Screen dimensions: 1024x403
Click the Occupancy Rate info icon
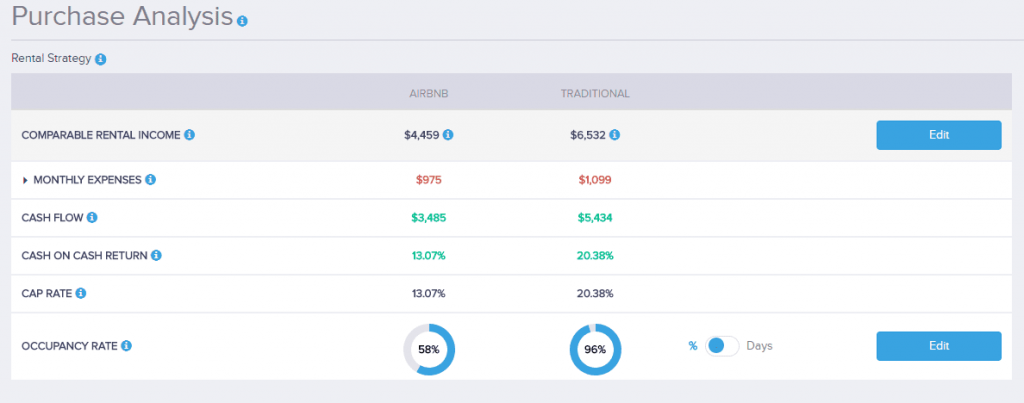(x=127, y=346)
